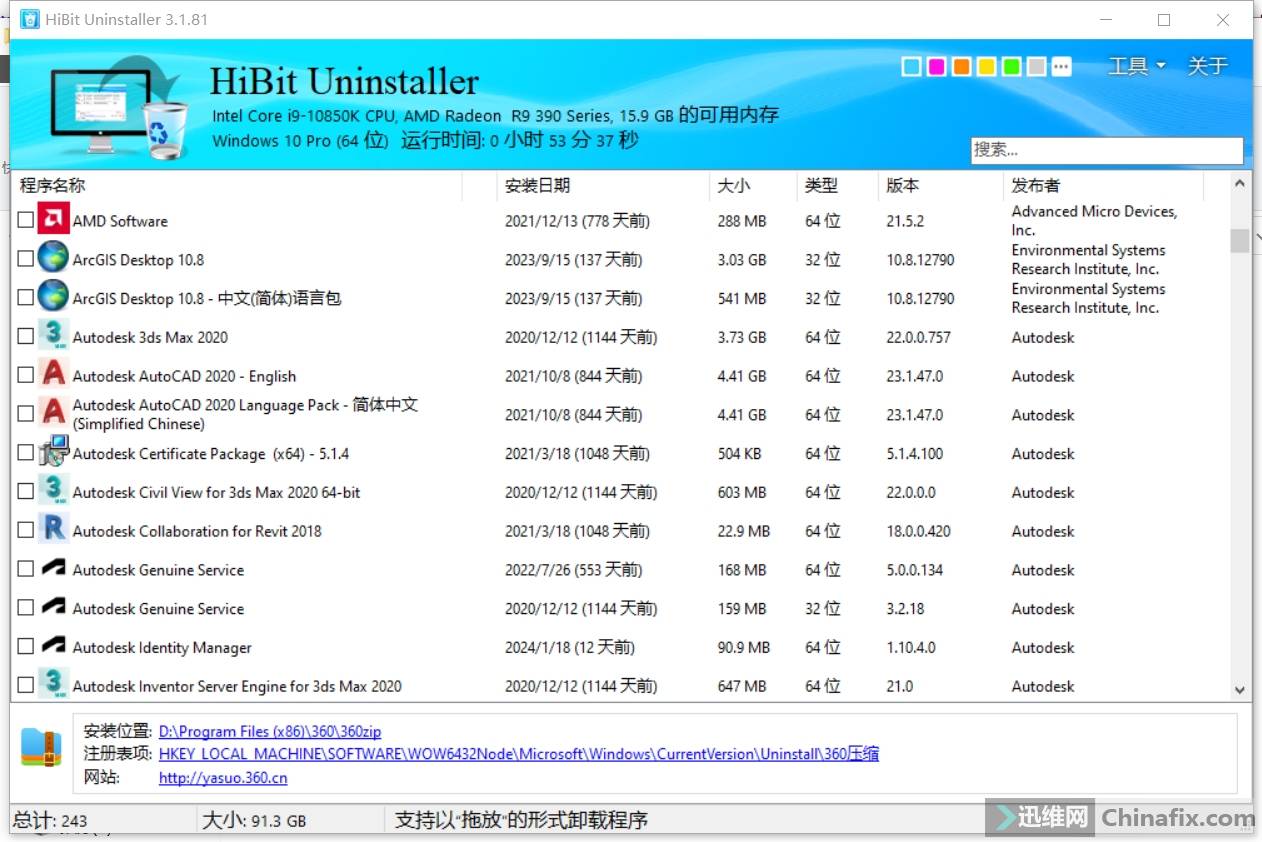Select the green theme color swatch
This screenshot has height=842, width=1262.
pyautogui.click(x=1011, y=67)
